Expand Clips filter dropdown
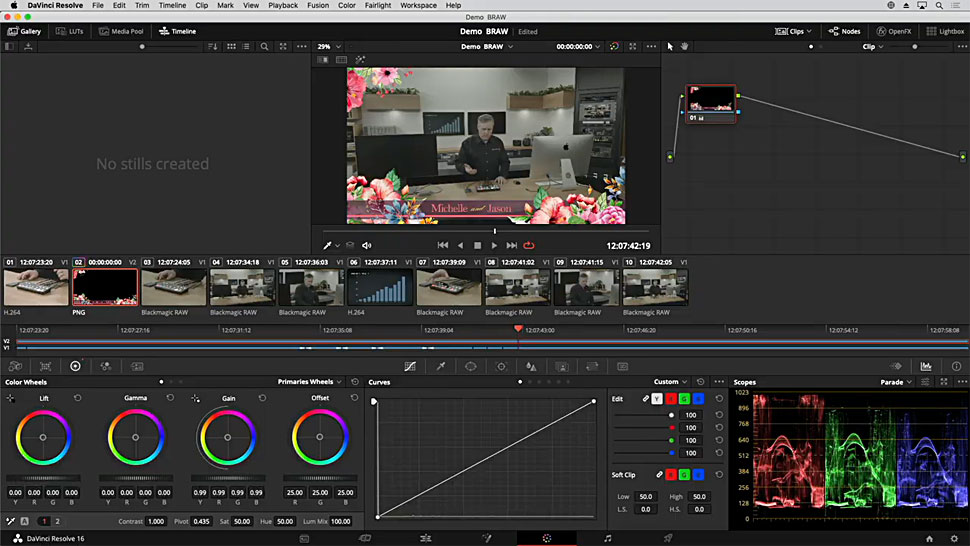Screen dimensions: 970x546 tap(794, 31)
